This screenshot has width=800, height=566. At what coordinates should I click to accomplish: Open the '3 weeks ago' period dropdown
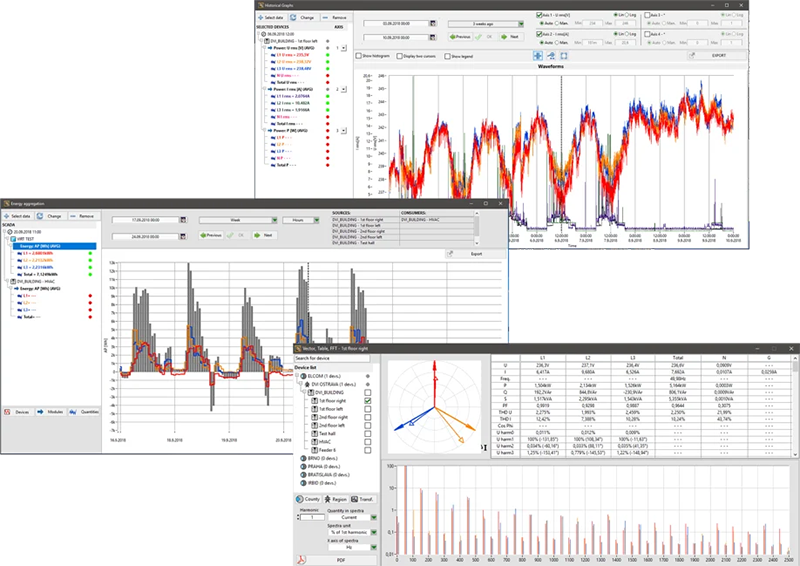[521, 23]
